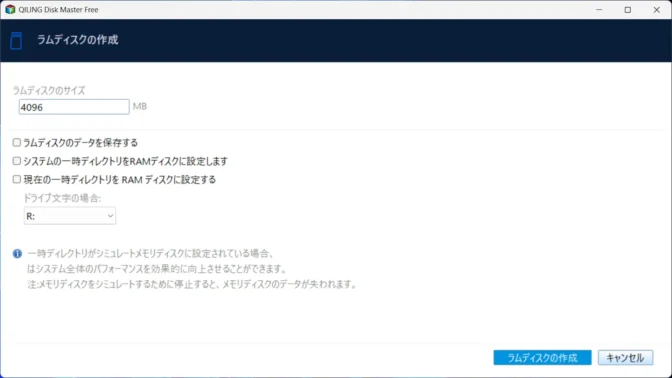The height and width of the screenshot is (378, 672).
Task: Click the ラムディスクの作成 header title
Action: click(78, 40)
